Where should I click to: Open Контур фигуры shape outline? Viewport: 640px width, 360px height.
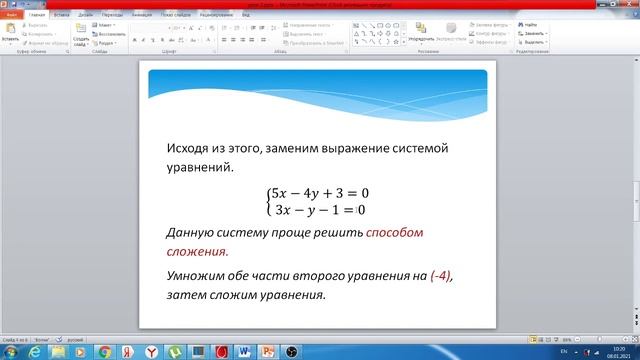(x=489, y=33)
